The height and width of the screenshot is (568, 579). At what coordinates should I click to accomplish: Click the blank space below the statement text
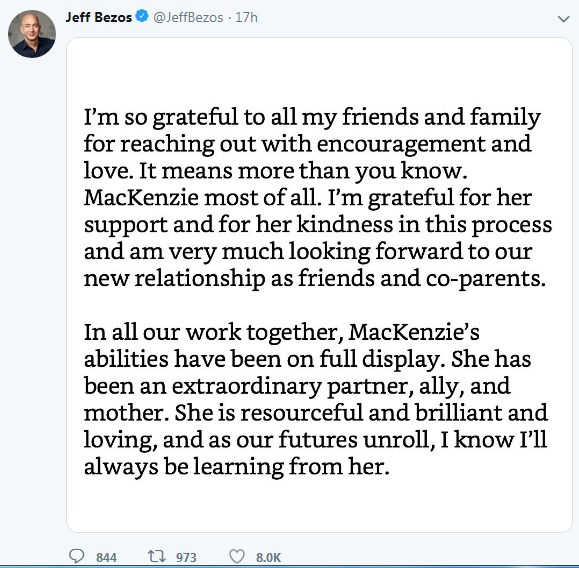[x=319, y=504]
